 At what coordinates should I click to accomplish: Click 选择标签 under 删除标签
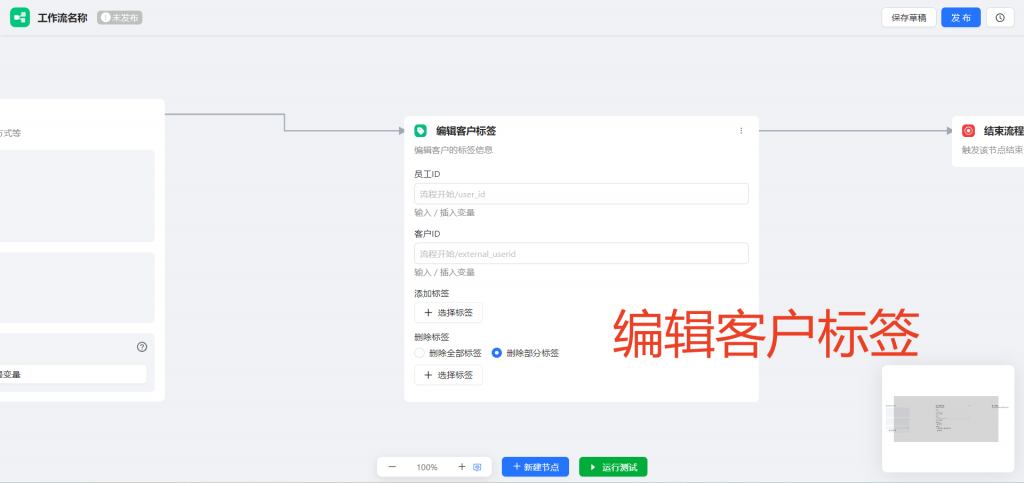click(x=448, y=375)
